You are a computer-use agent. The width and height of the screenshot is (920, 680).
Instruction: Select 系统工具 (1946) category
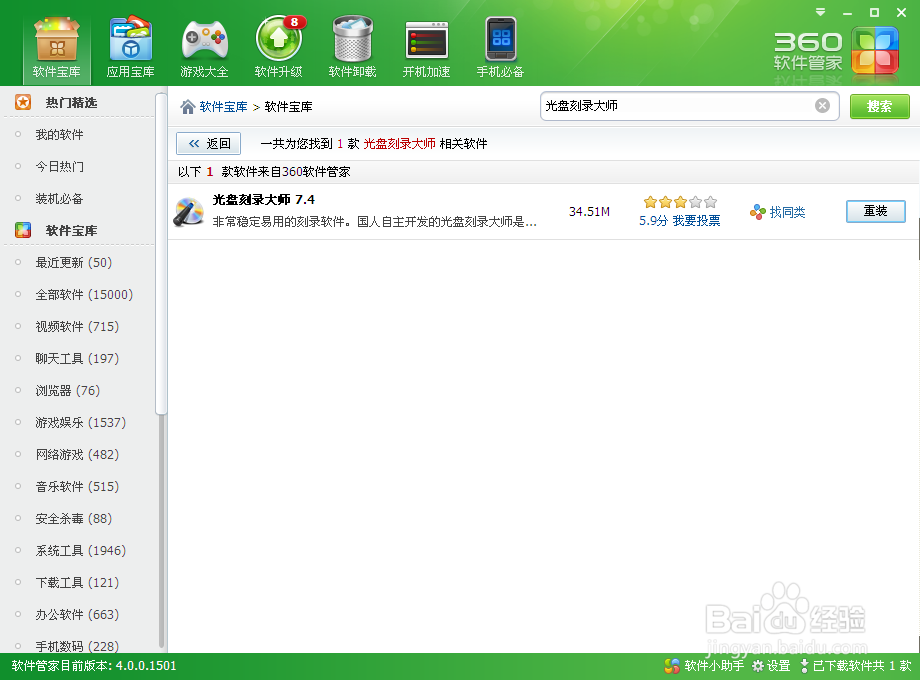click(80, 550)
